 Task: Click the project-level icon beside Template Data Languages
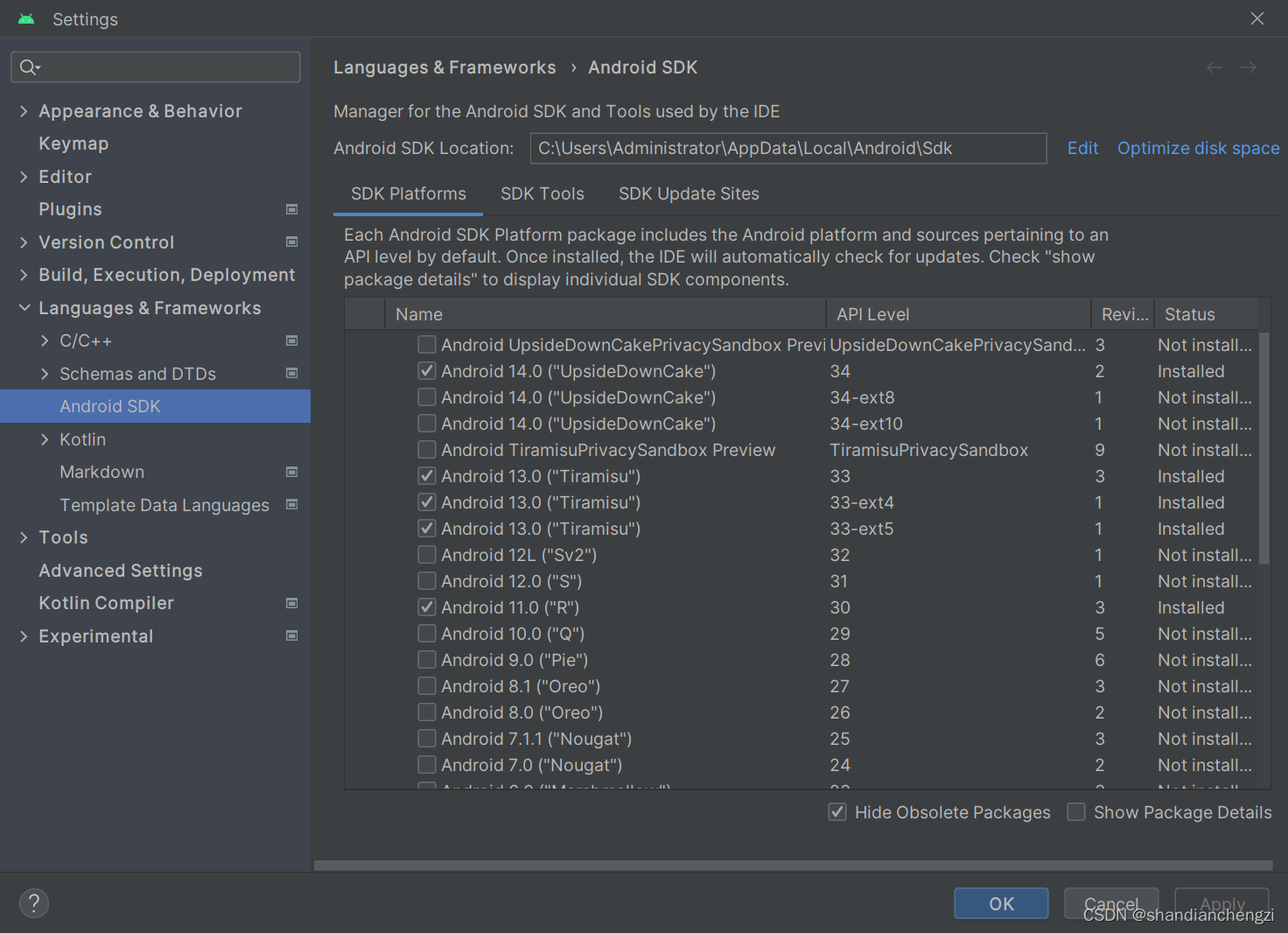point(292,504)
